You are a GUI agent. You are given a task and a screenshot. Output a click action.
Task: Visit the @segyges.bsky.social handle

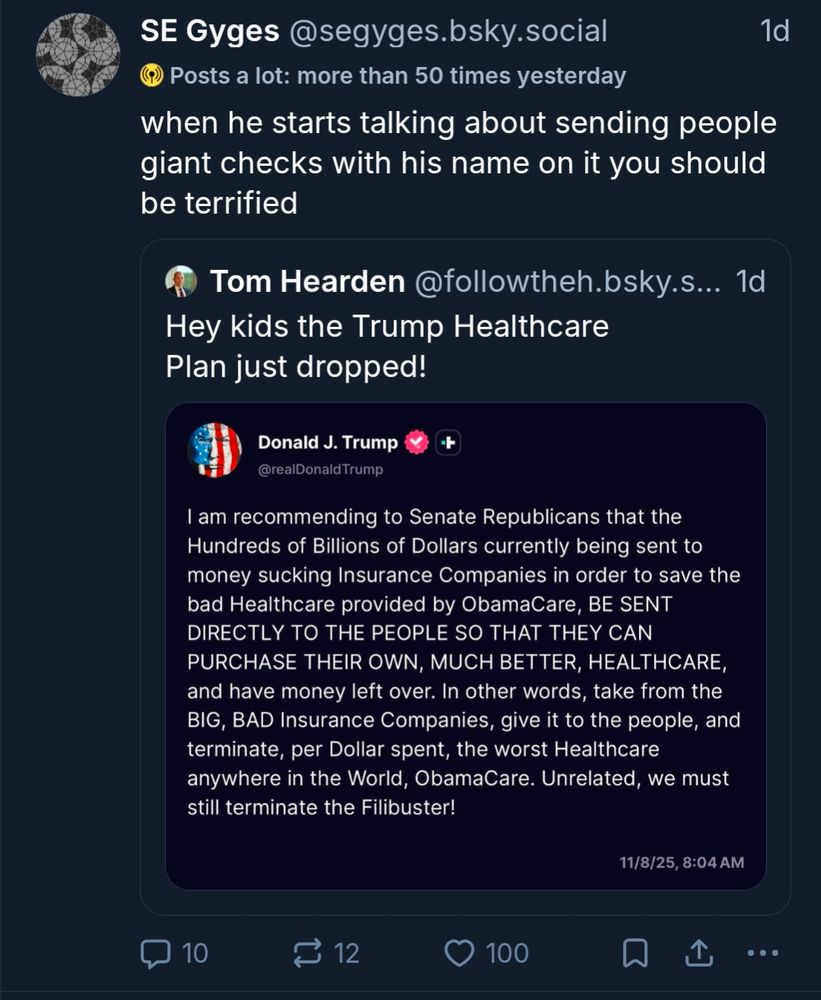click(x=448, y=32)
